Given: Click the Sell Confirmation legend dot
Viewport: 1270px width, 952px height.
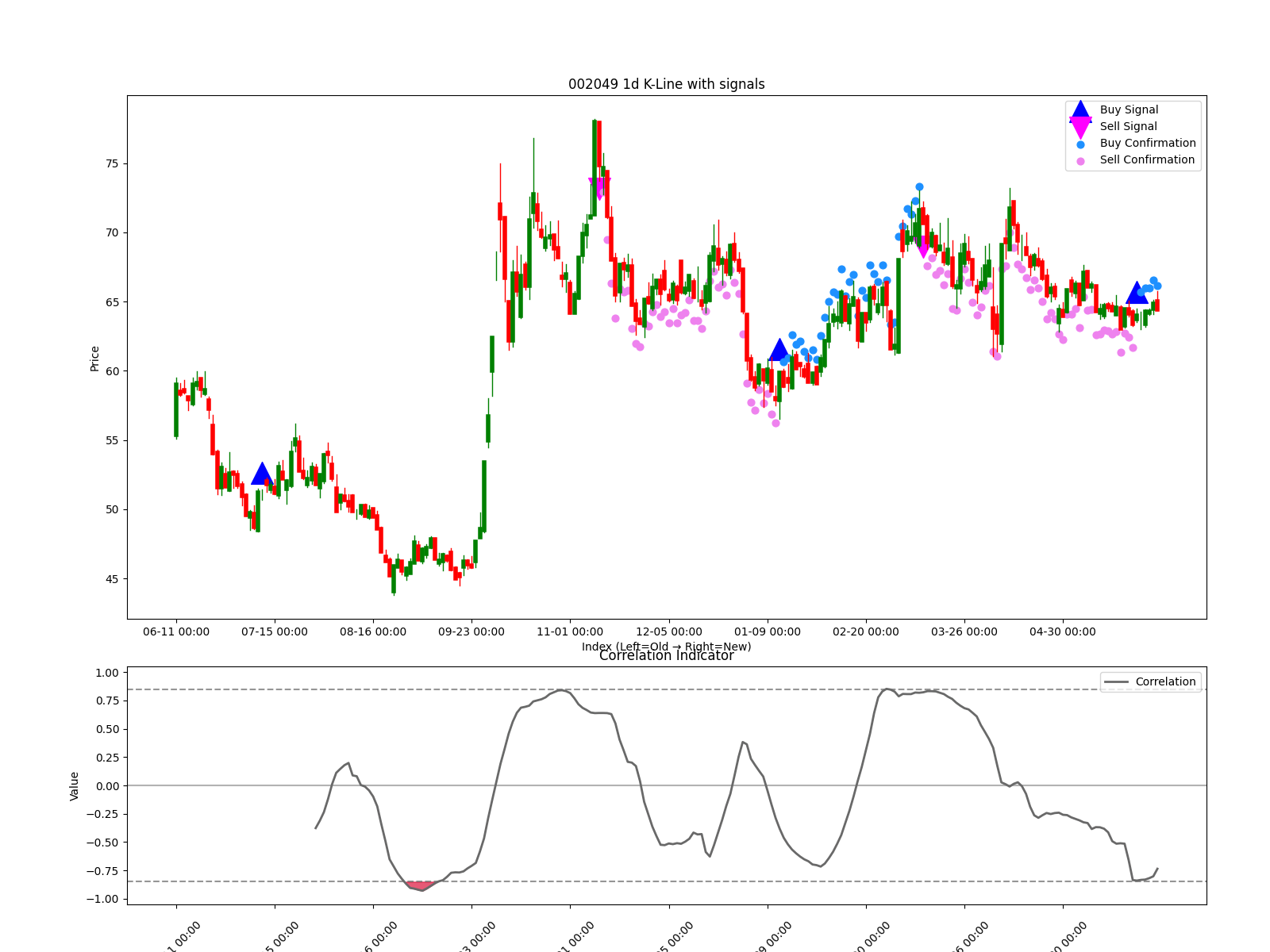Looking at the screenshot, I should (1080, 161).
